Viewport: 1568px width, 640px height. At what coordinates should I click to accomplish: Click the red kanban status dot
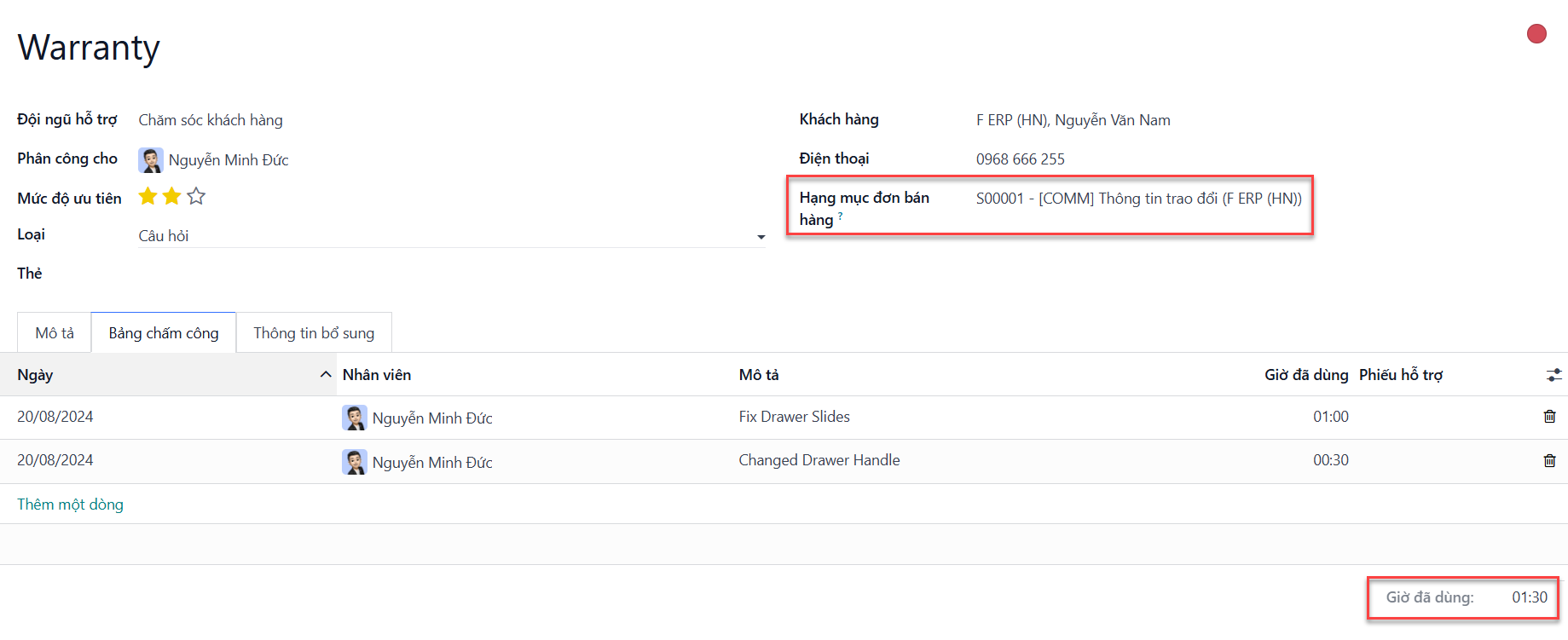point(1536,34)
